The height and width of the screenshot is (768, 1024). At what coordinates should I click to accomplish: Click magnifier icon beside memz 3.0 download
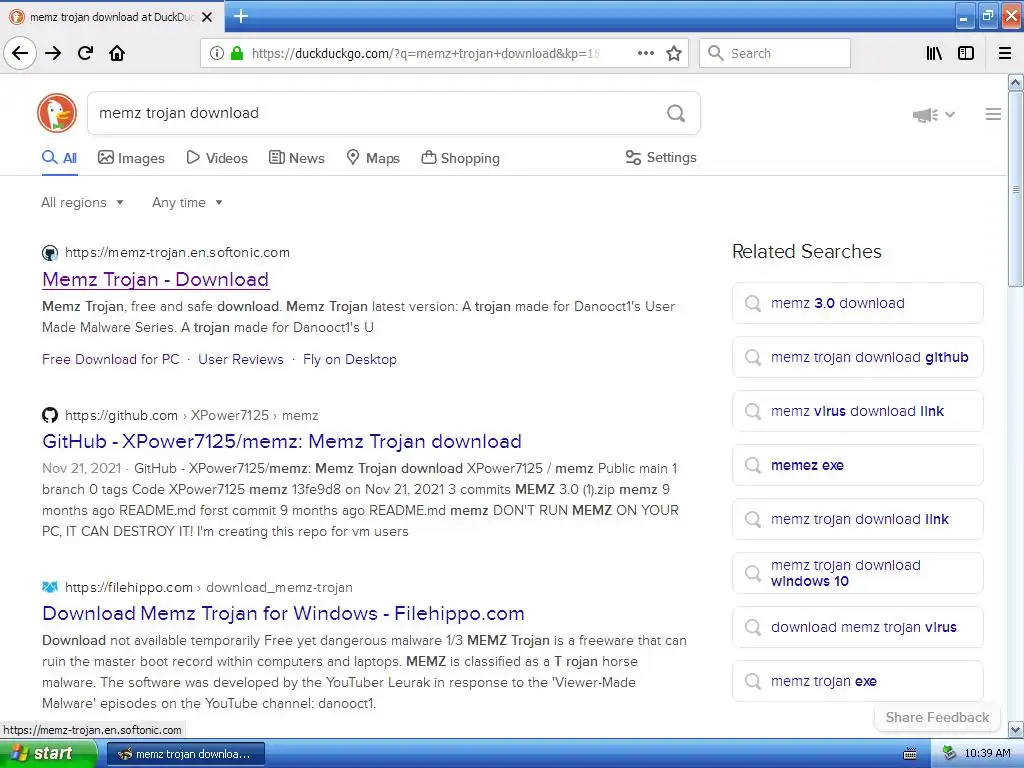pyautogui.click(x=753, y=303)
